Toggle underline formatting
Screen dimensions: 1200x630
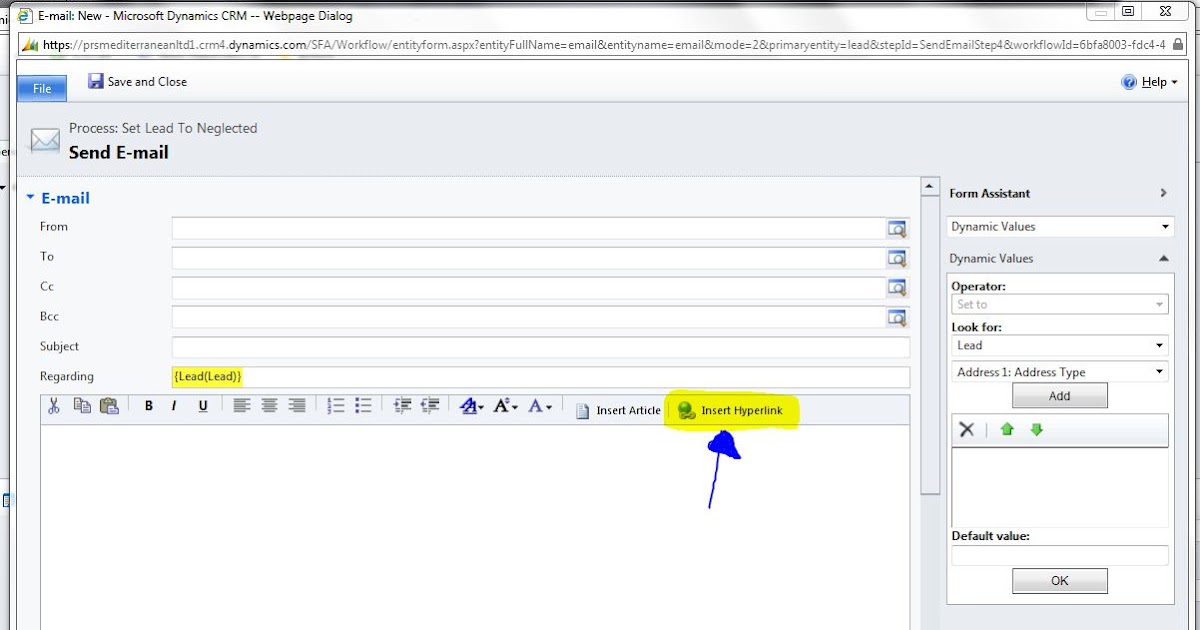203,406
